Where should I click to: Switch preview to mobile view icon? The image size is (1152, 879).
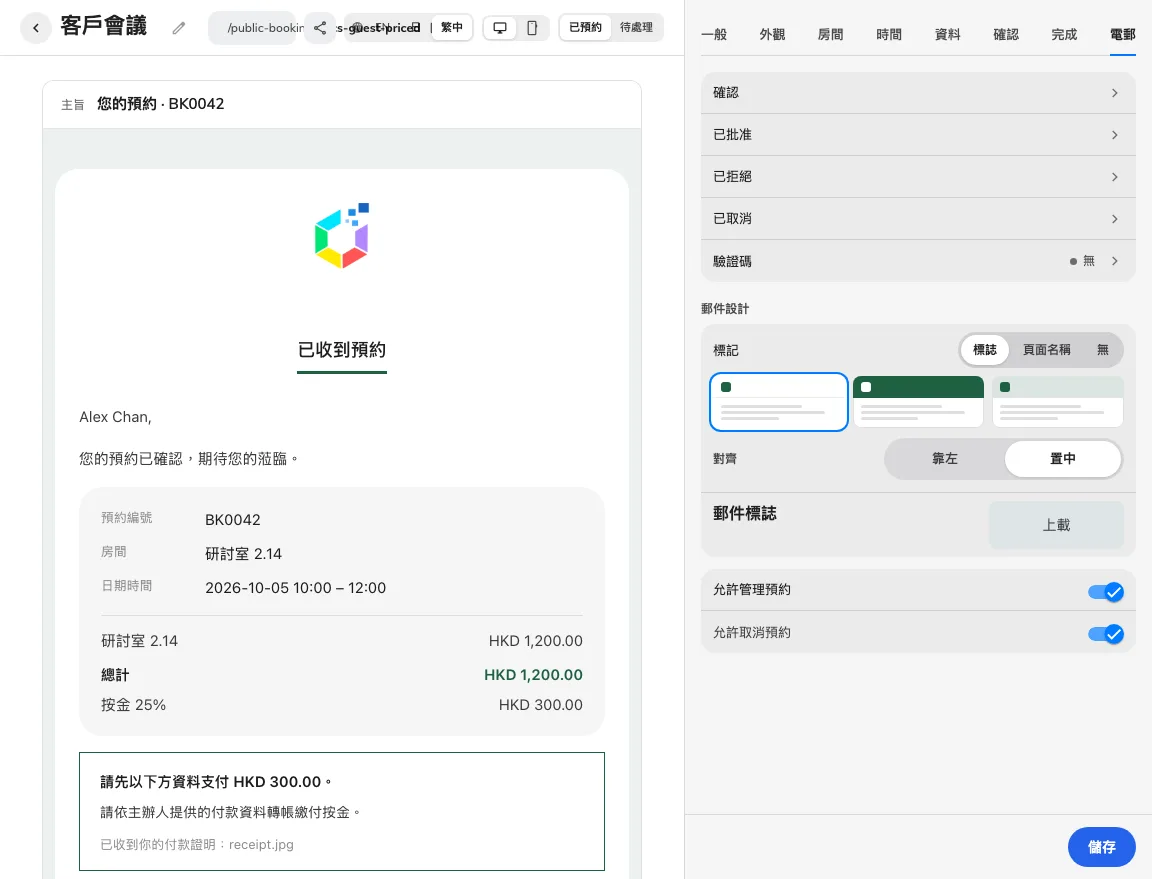click(x=532, y=28)
